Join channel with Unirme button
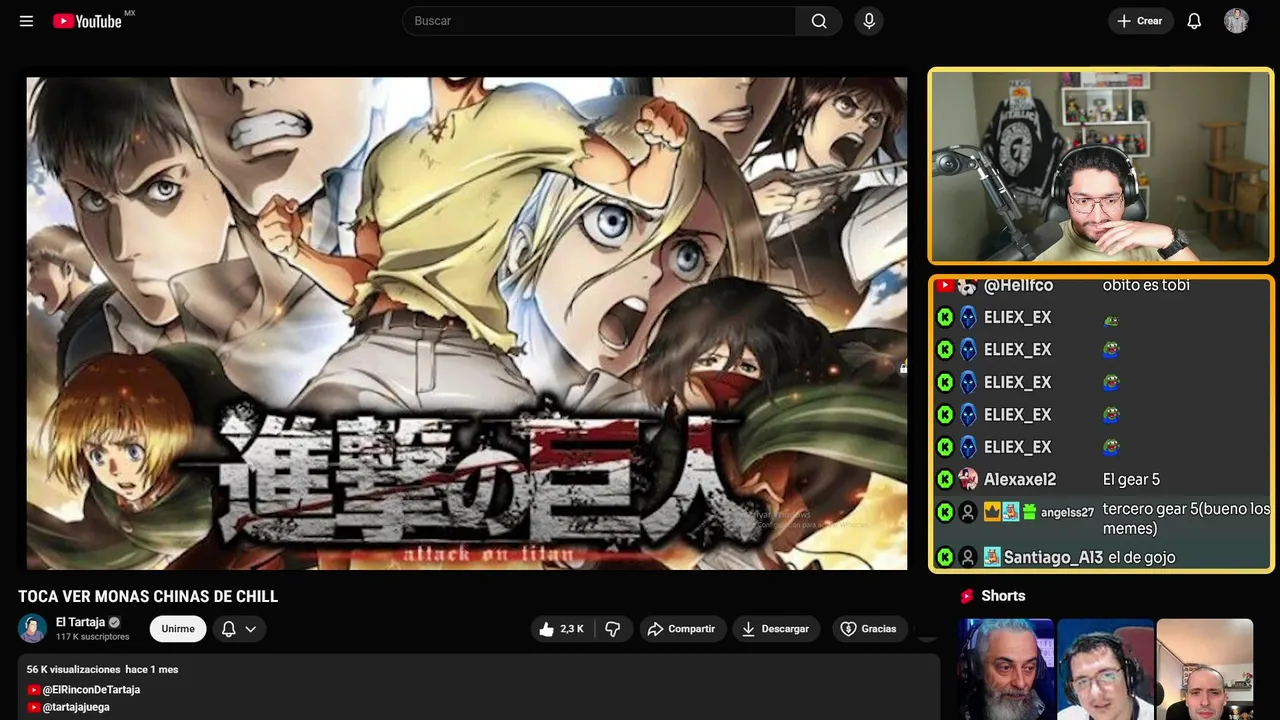 click(x=178, y=629)
